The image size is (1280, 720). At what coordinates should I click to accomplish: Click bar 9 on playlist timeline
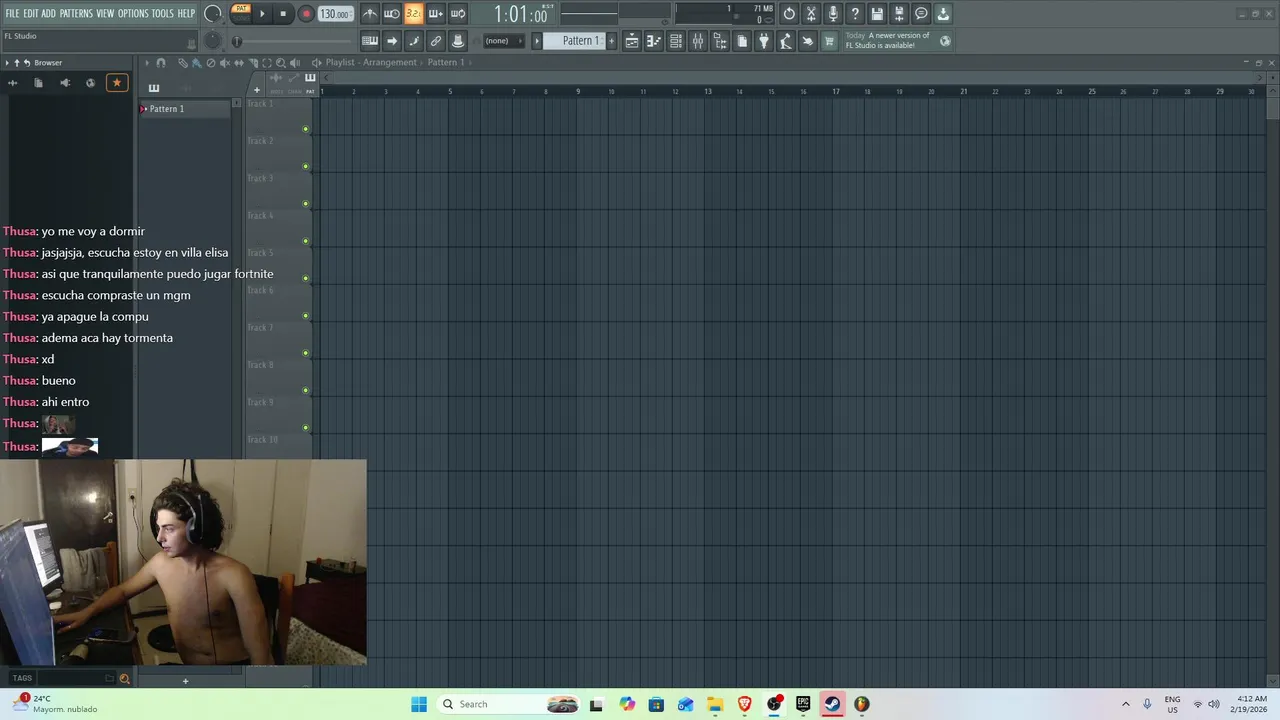point(578,91)
